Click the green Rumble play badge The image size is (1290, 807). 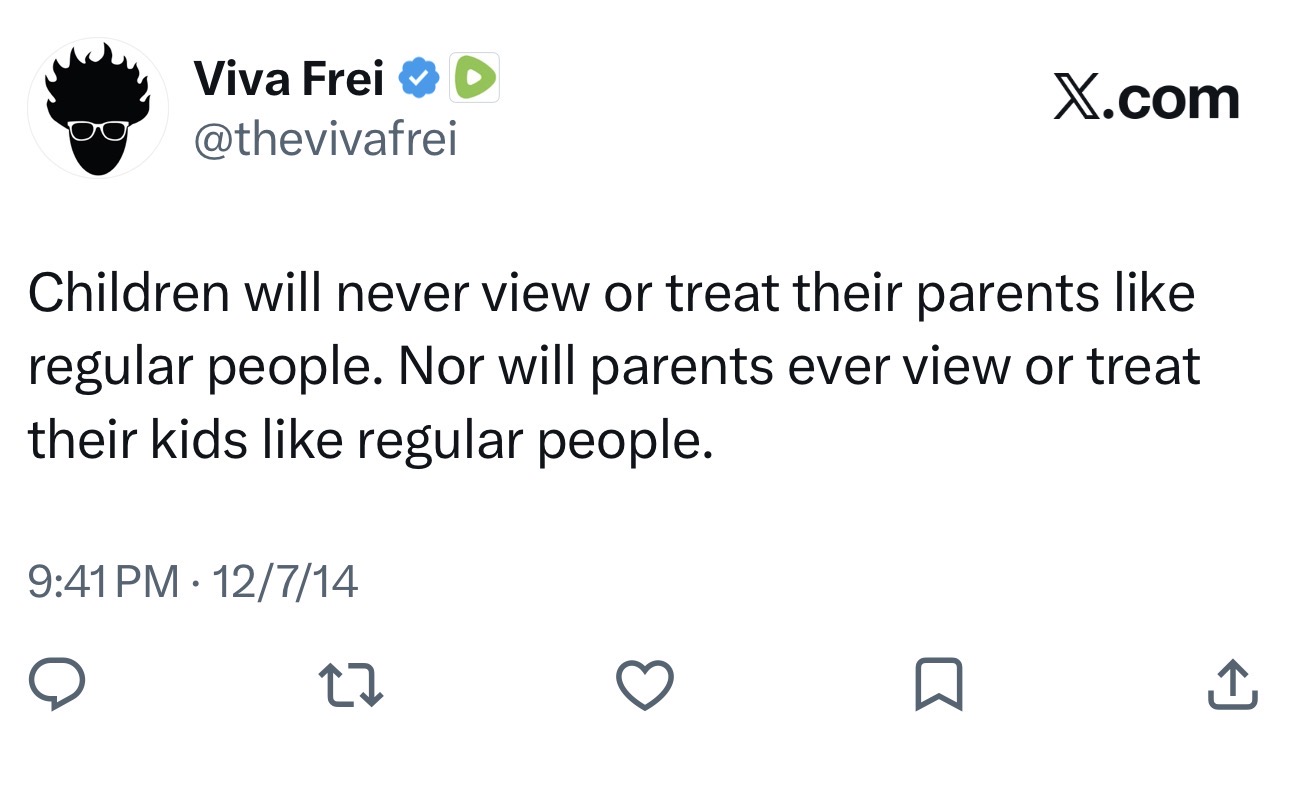pyautogui.click(x=476, y=78)
